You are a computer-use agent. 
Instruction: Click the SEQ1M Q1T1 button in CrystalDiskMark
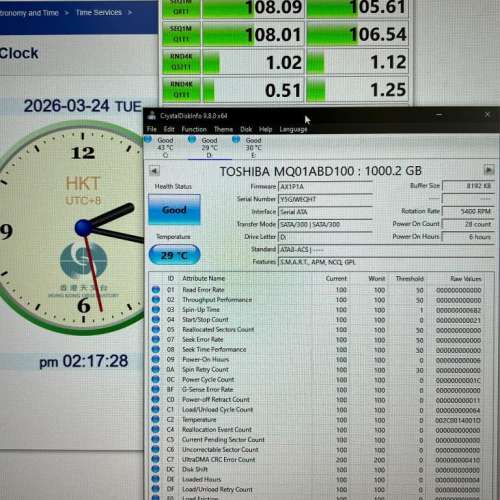click(x=181, y=34)
